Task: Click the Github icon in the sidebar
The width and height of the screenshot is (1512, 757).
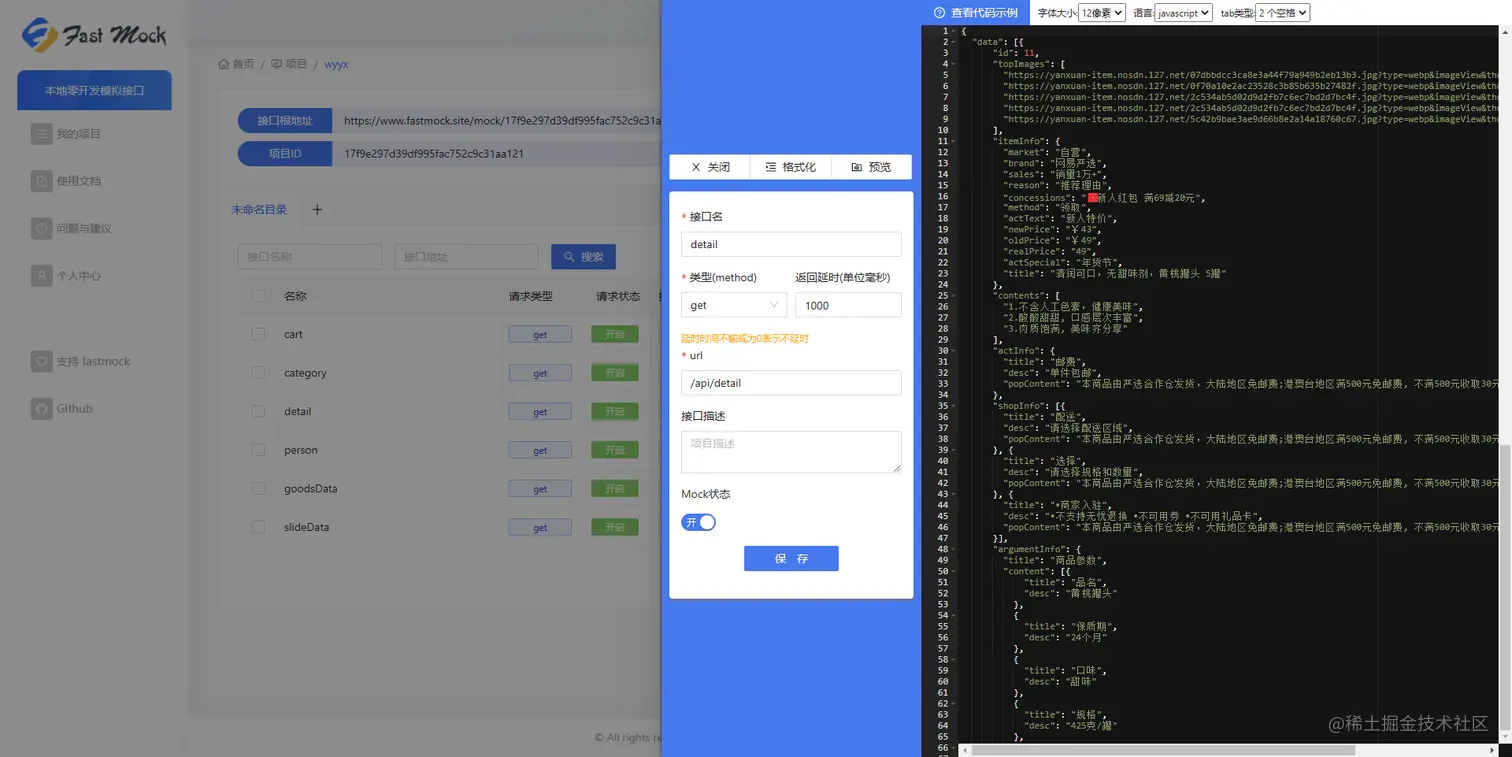Action: tap(41, 408)
